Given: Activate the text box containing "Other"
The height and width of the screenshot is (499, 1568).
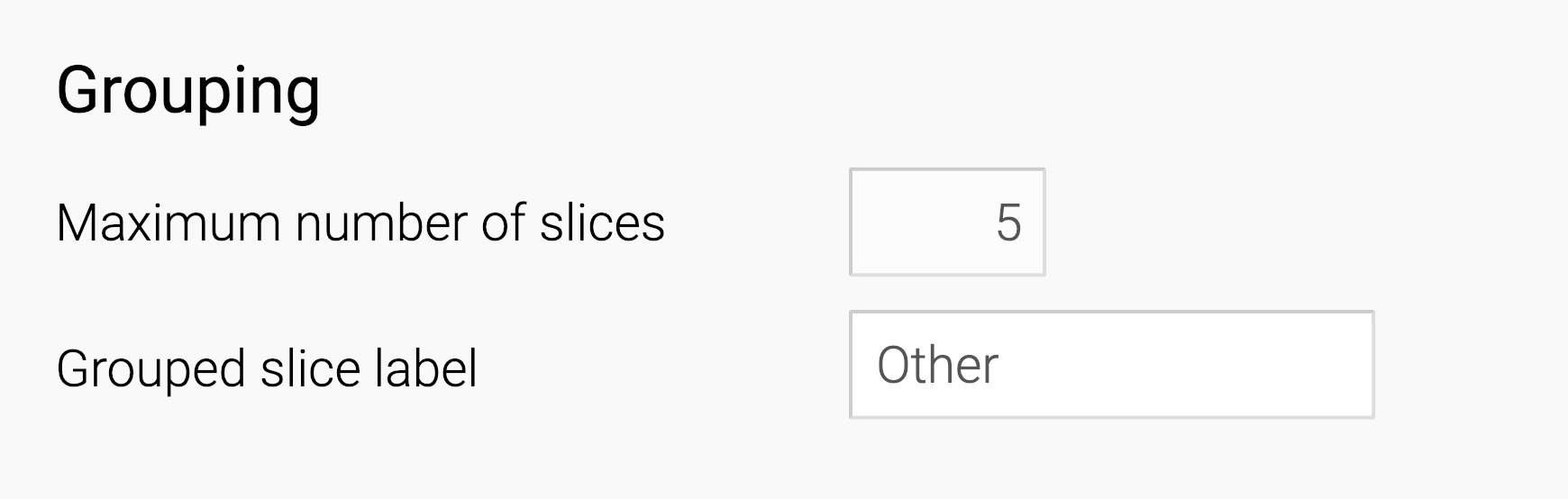Looking at the screenshot, I should [1110, 365].
